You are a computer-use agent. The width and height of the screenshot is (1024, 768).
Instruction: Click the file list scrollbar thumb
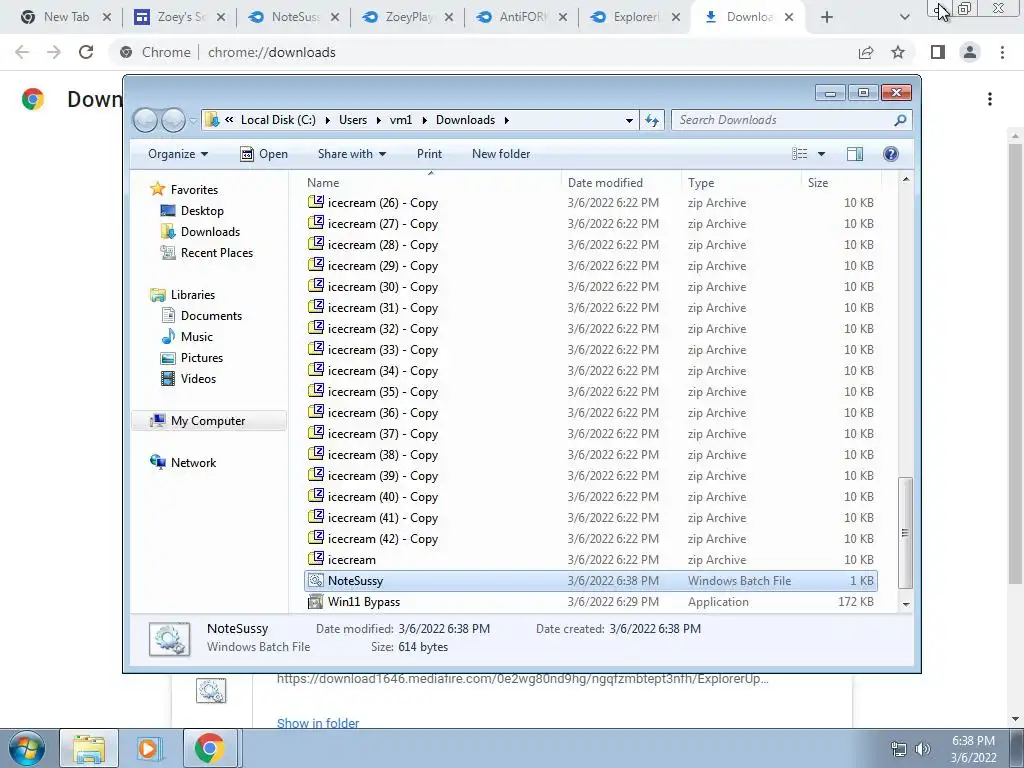905,532
